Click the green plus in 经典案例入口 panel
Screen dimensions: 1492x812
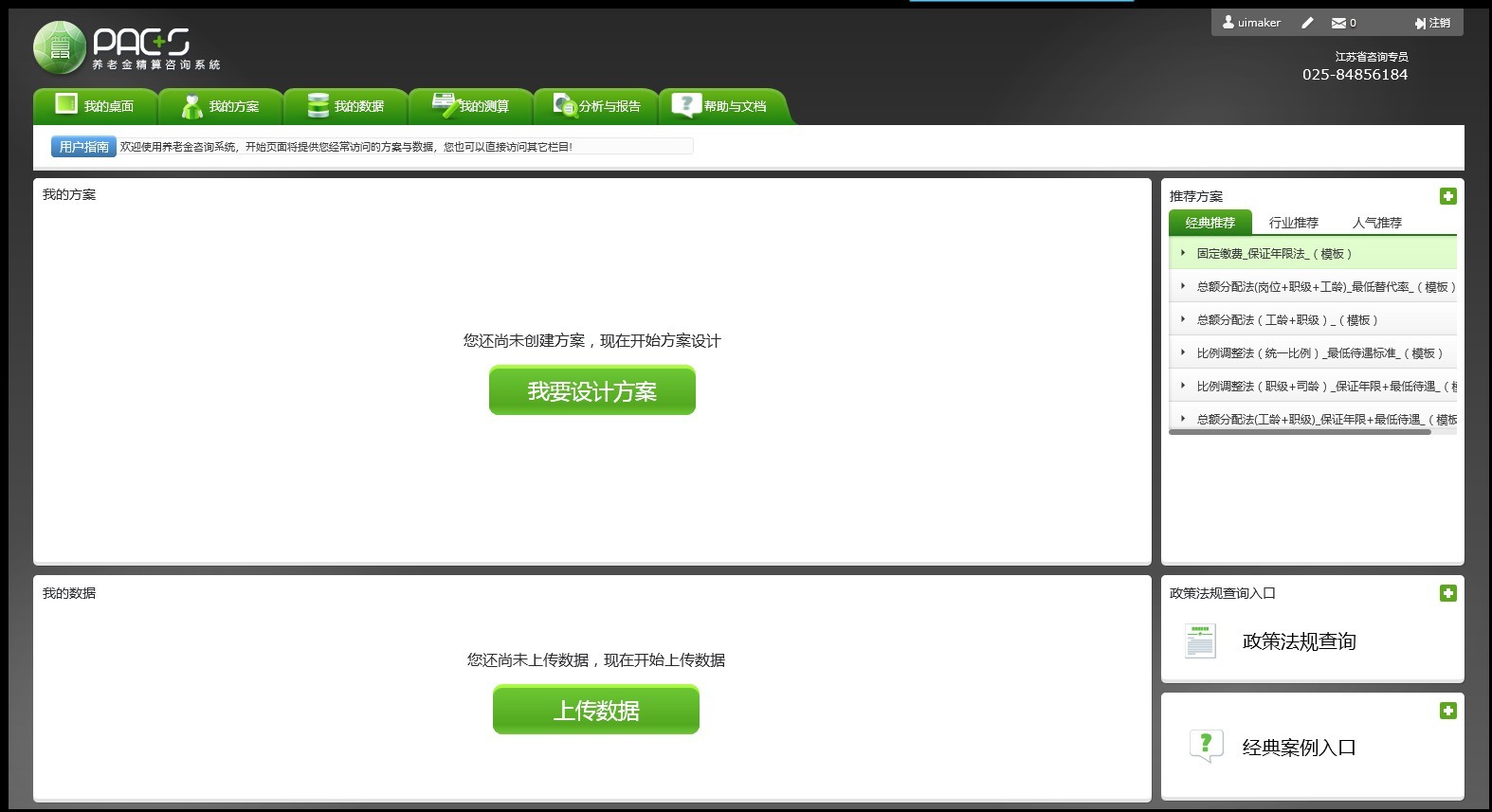(1447, 711)
